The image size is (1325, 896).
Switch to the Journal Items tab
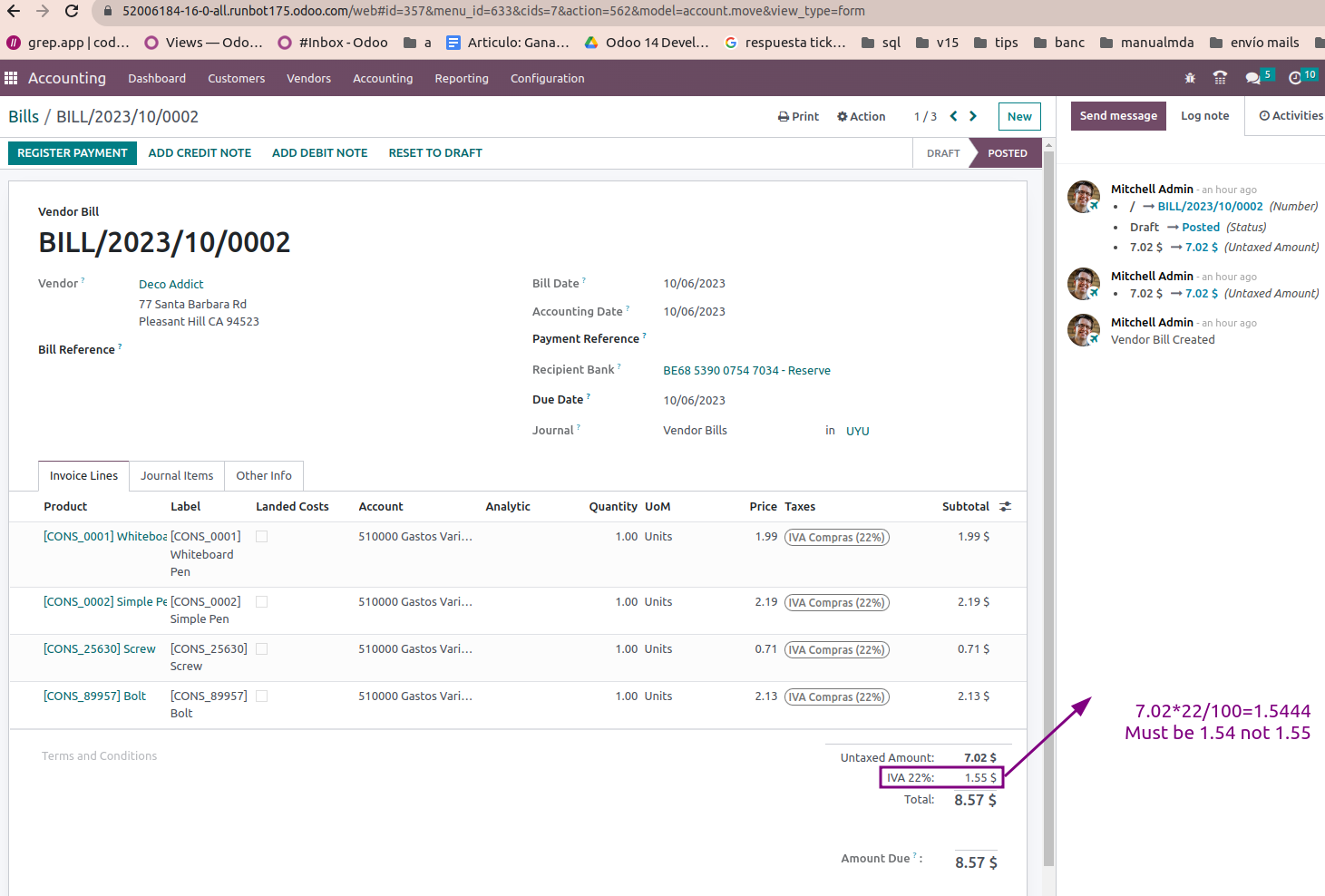[177, 475]
